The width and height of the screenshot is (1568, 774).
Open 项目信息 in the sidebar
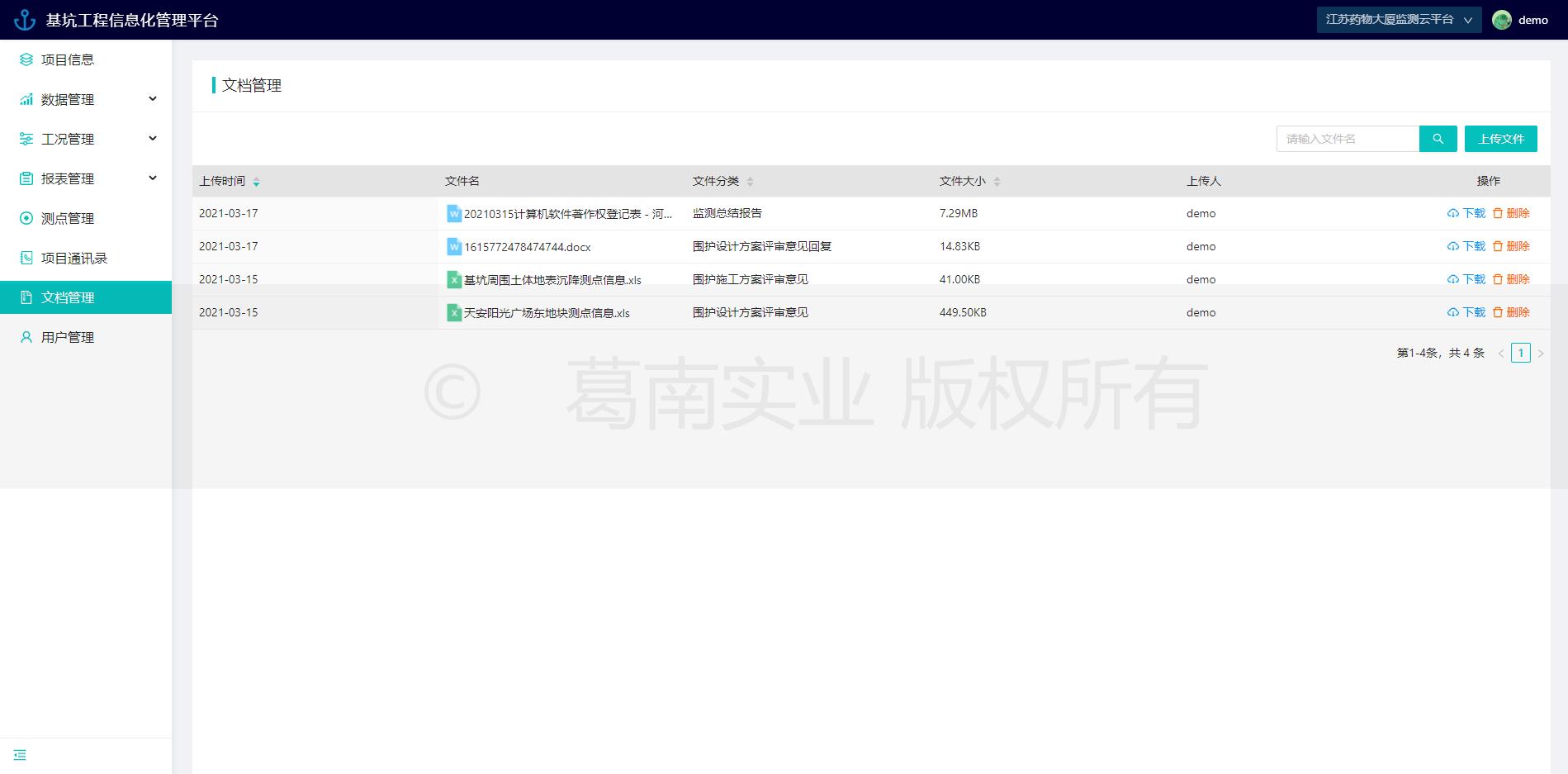click(x=68, y=59)
